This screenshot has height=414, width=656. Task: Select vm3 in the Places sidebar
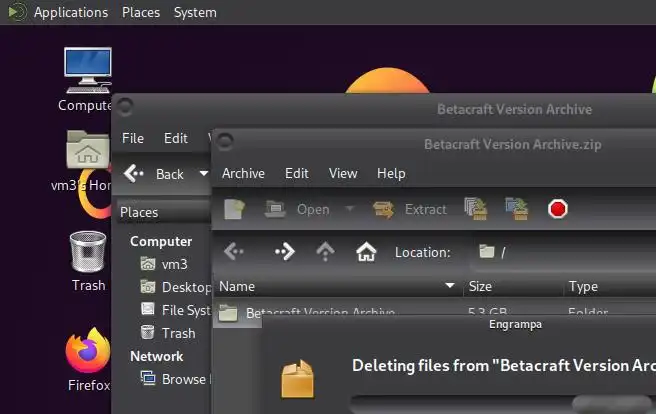(174, 264)
